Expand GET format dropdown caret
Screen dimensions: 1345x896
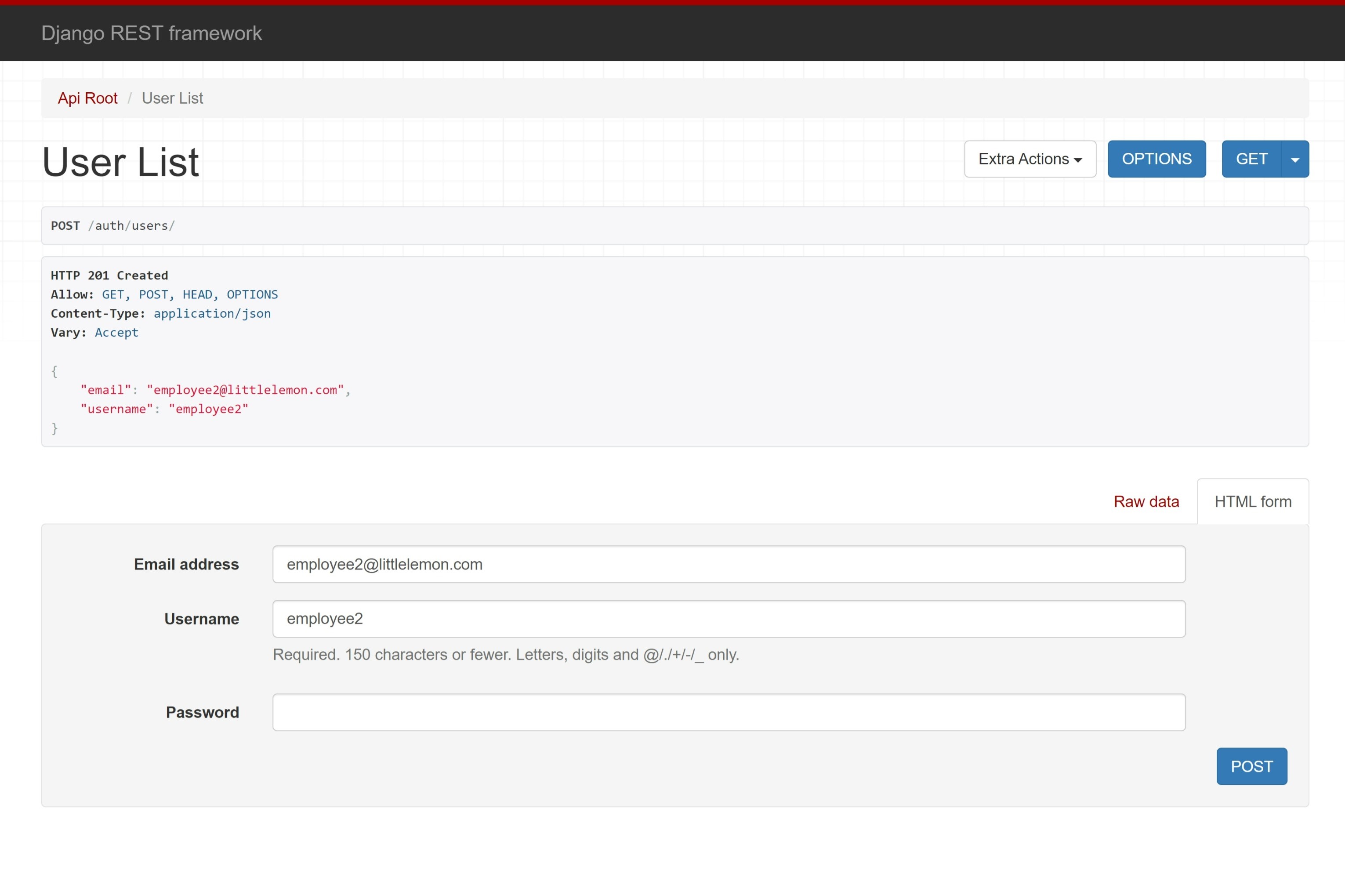pyautogui.click(x=1295, y=160)
